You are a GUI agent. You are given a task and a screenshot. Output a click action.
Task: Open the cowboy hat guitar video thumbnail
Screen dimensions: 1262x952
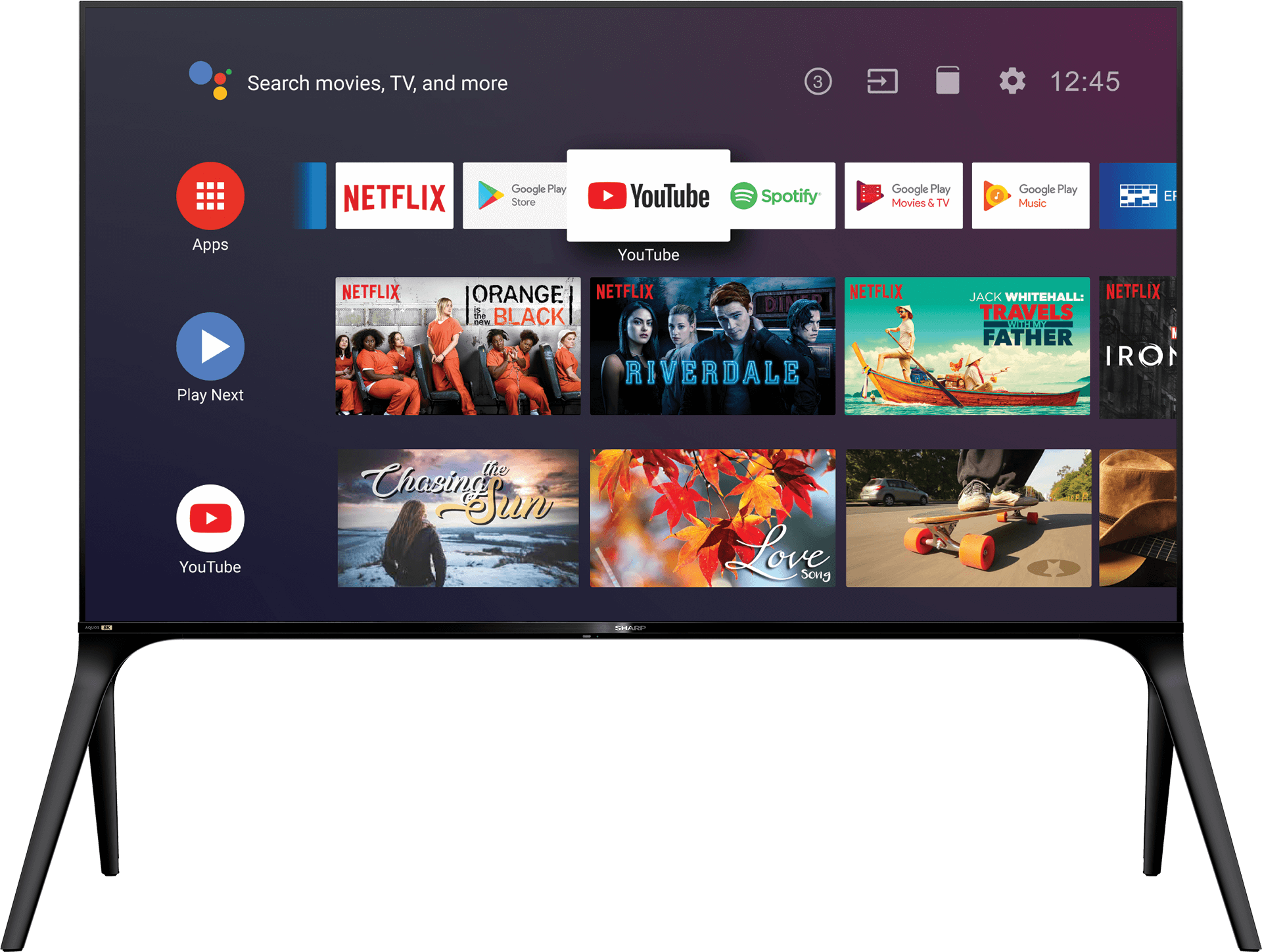tap(1138, 518)
